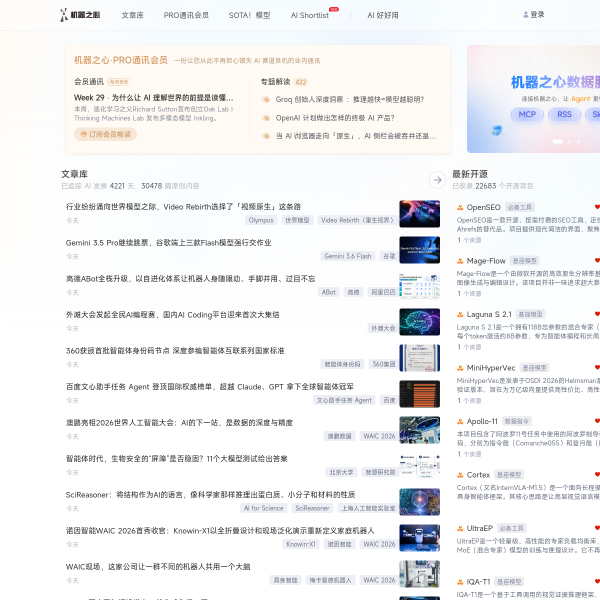Screen dimensions: 600x600
Task: Click the tag icon beside OpenAI topic
Action: click(x=266, y=118)
